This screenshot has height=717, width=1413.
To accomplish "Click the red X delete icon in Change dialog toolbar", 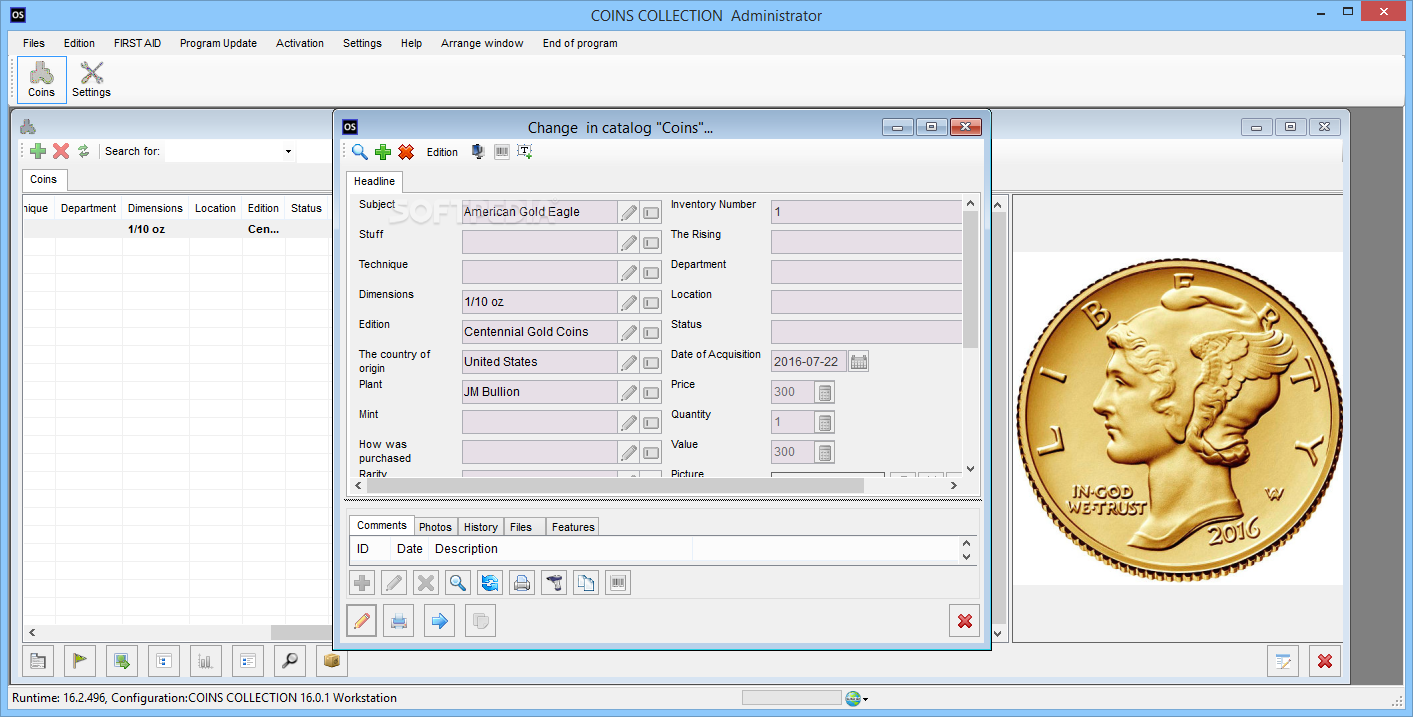I will [406, 152].
